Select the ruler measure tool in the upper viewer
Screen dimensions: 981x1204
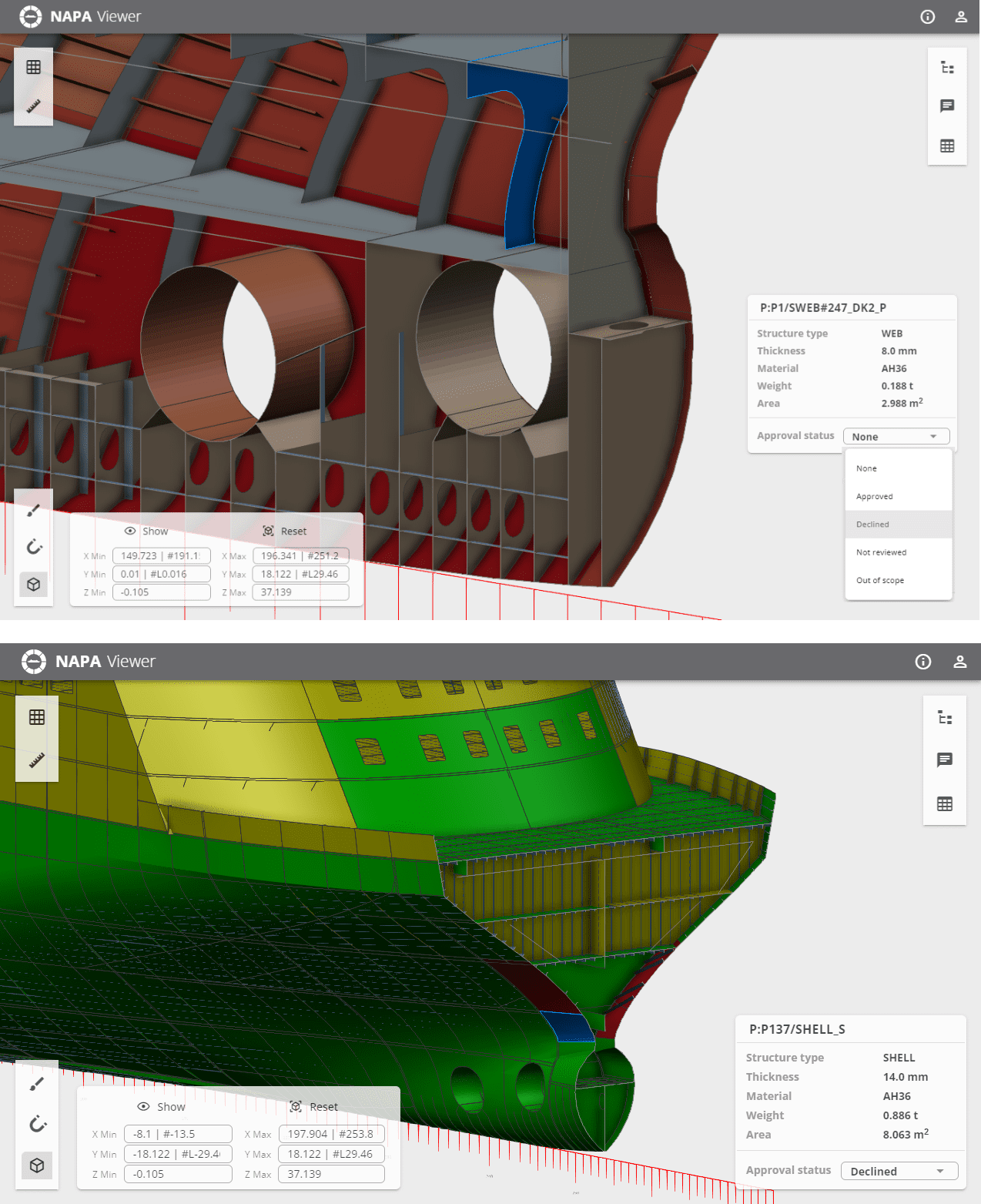coord(33,106)
